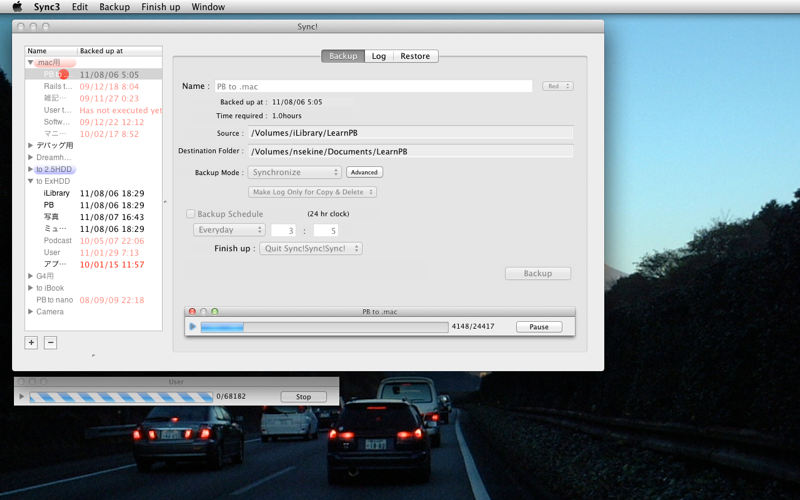Enable the Backup Schedule checkbox
This screenshot has height=500, width=800.
click(x=190, y=214)
